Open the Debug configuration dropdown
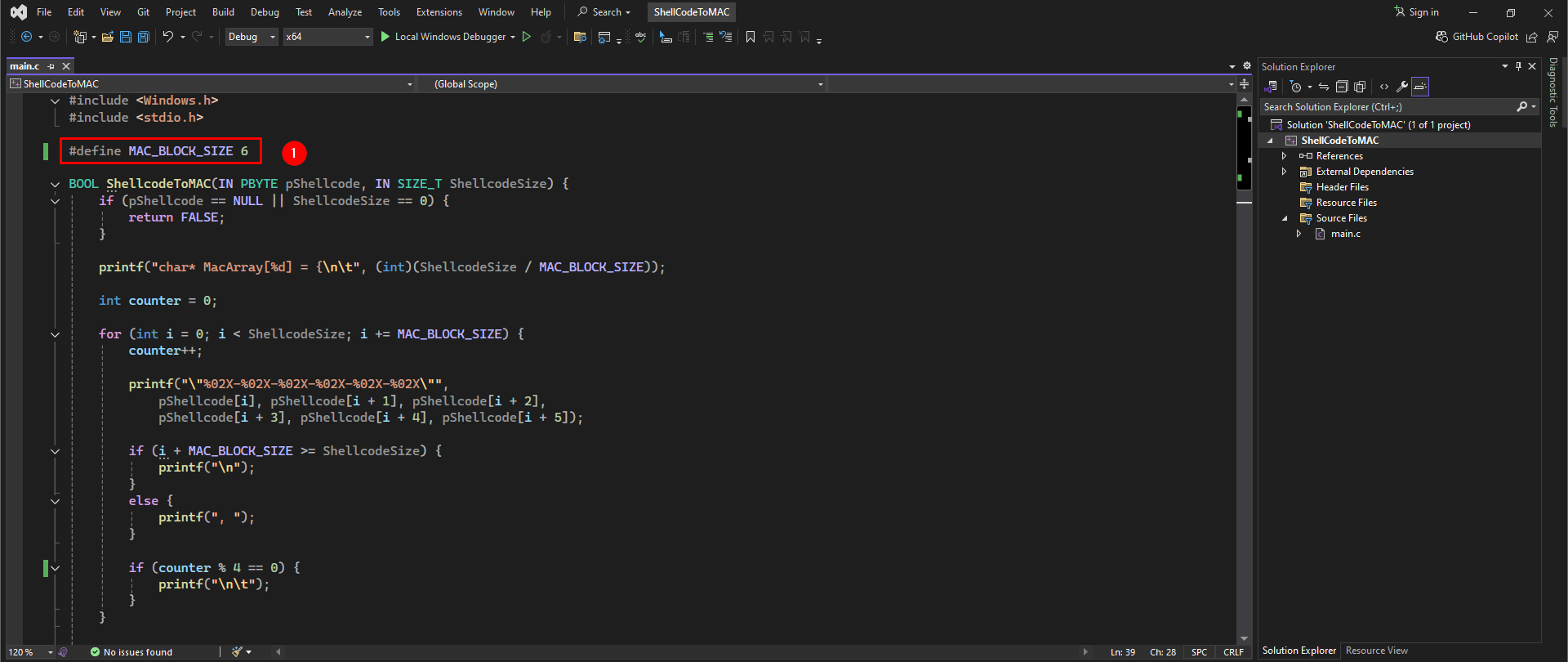This screenshot has height=662, width=1568. (x=252, y=37)
